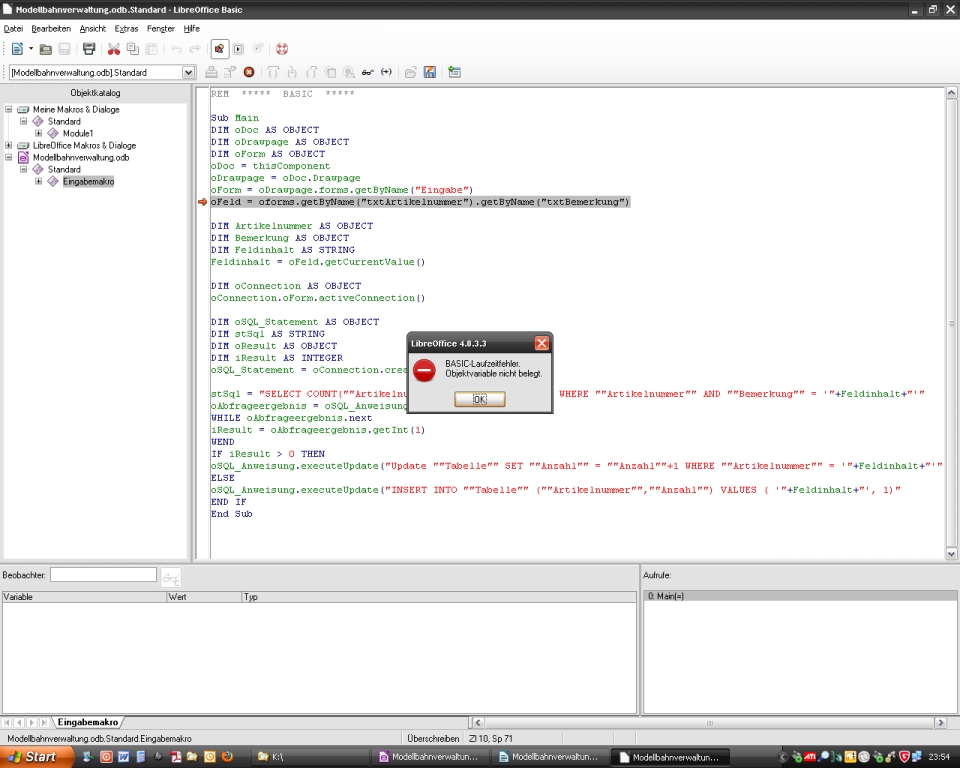Click the Compile icon
Viewport: 960px width, 768px height.
coord(211,72)
